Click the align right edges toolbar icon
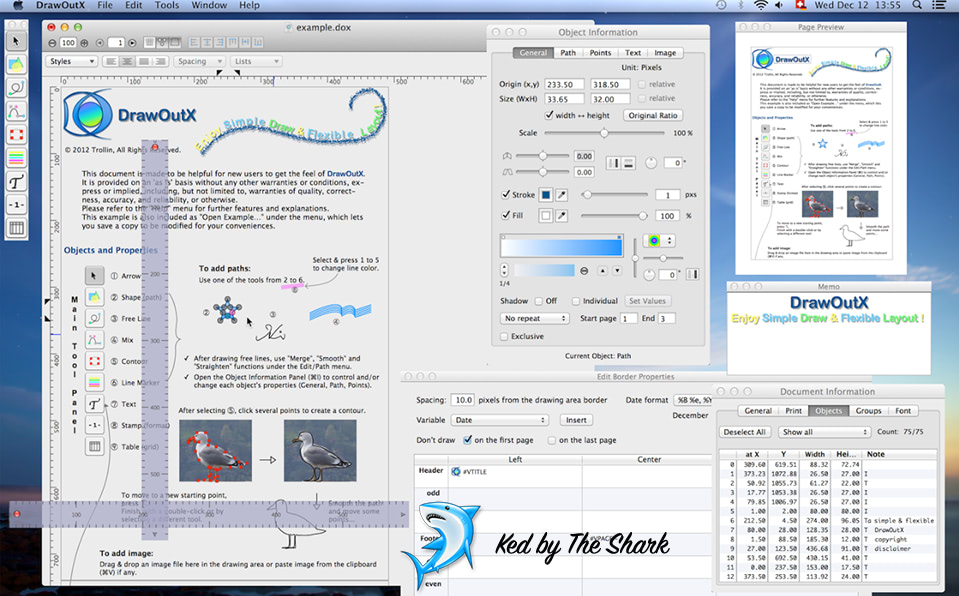This screenshot has height=596, width=959. pyautogui.click(x=220, y=42)
